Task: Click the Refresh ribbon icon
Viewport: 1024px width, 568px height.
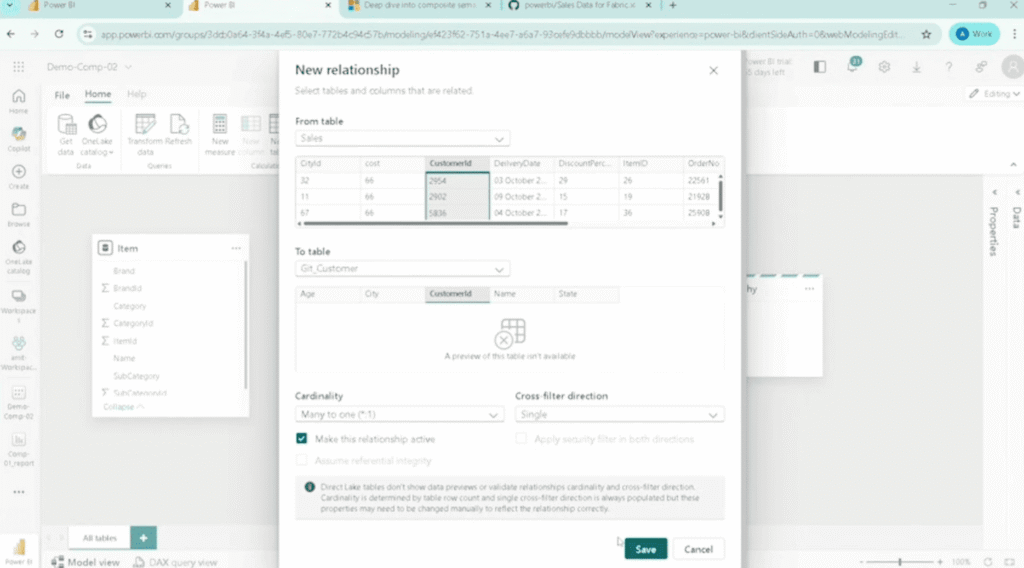Action: (x=178, y=130)
